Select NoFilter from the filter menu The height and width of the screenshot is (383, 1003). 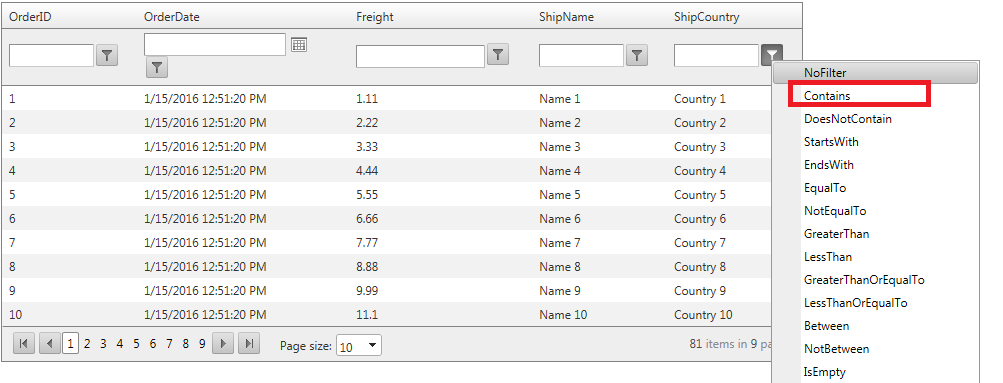pyautogui.click(x=876, y=73)
